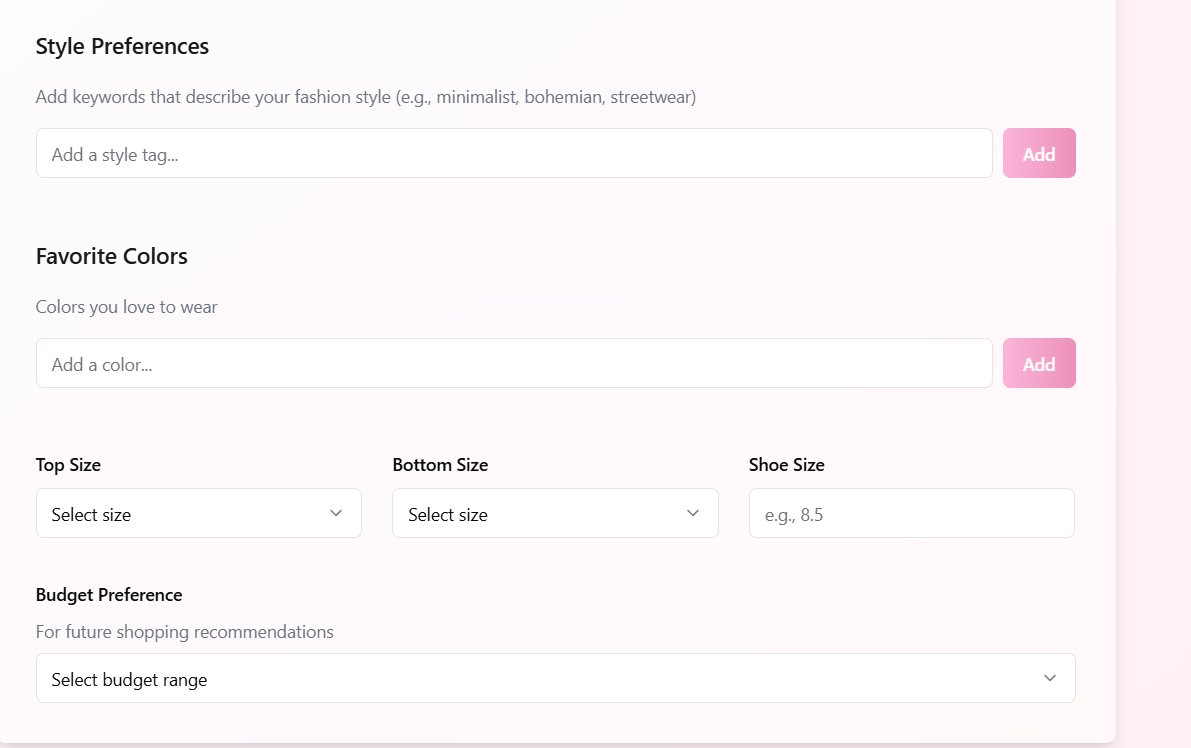The width and height of the screenshot is (1191, 748).
Task: Click the 'Style Preferences' heading
Action: (122, 47)
